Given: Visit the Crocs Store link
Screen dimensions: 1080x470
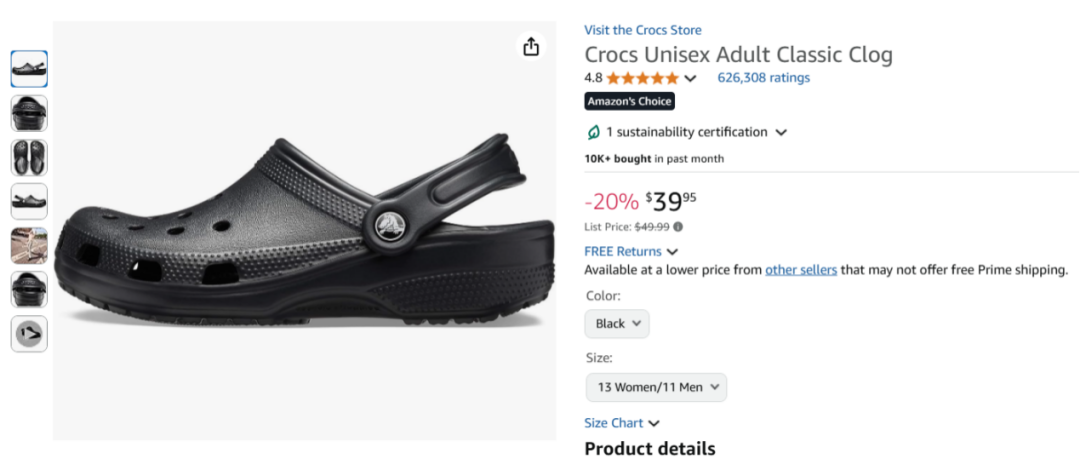Looking at the screenshot, I should (643, 30).
